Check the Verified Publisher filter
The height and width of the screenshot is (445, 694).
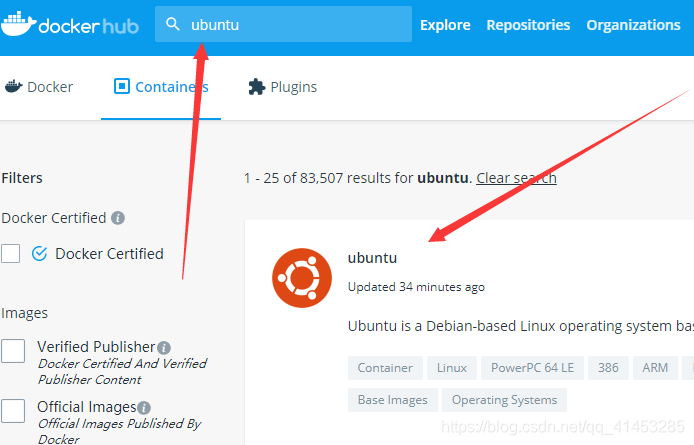tap(13, 351)
